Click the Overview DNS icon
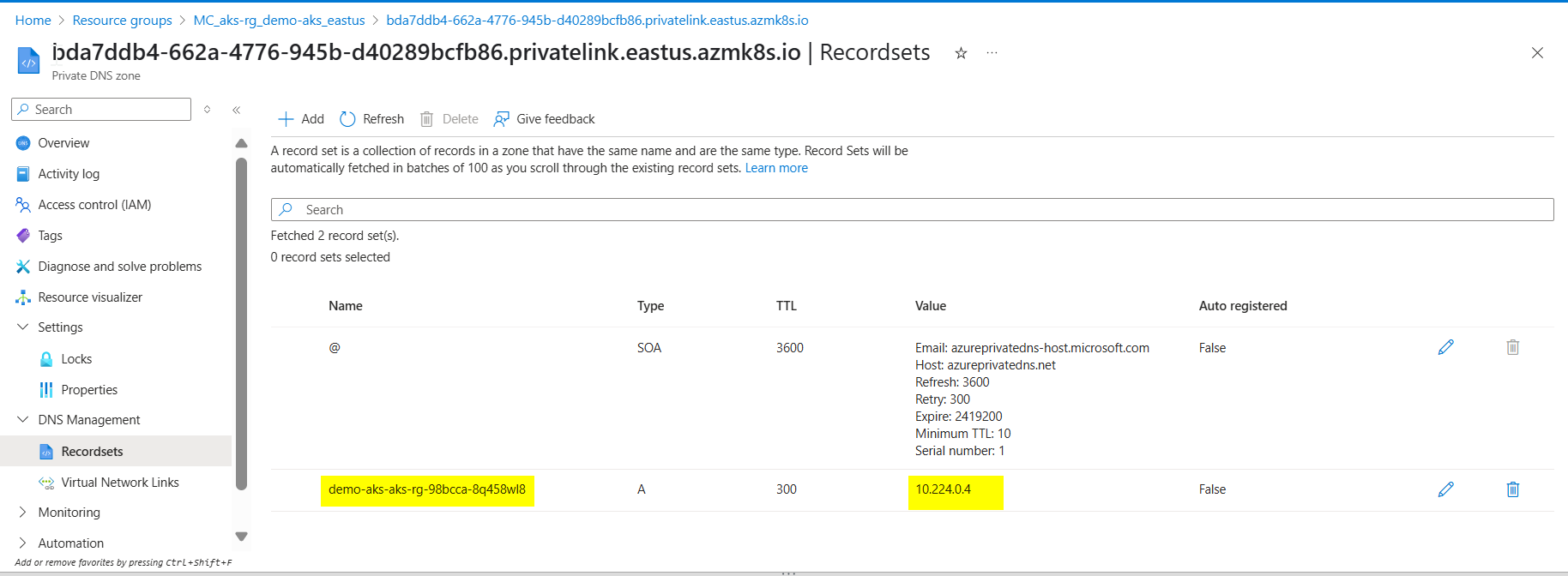The height and width of the screenshot is (576, 1568). click(23, 143)
